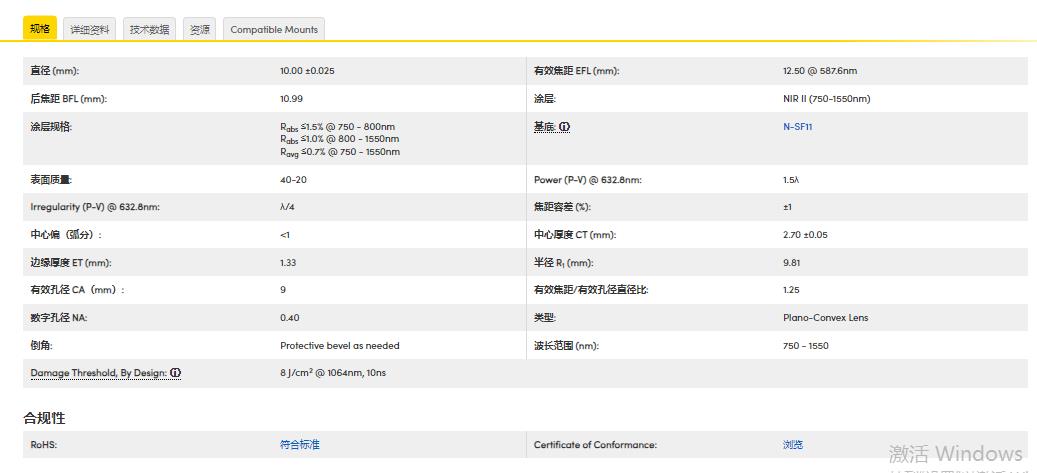Image resolution: width=1037 pixels, height=473 pixels.
Task: Click the 半径 R1 (mm) label
Action: pos(563,263)
